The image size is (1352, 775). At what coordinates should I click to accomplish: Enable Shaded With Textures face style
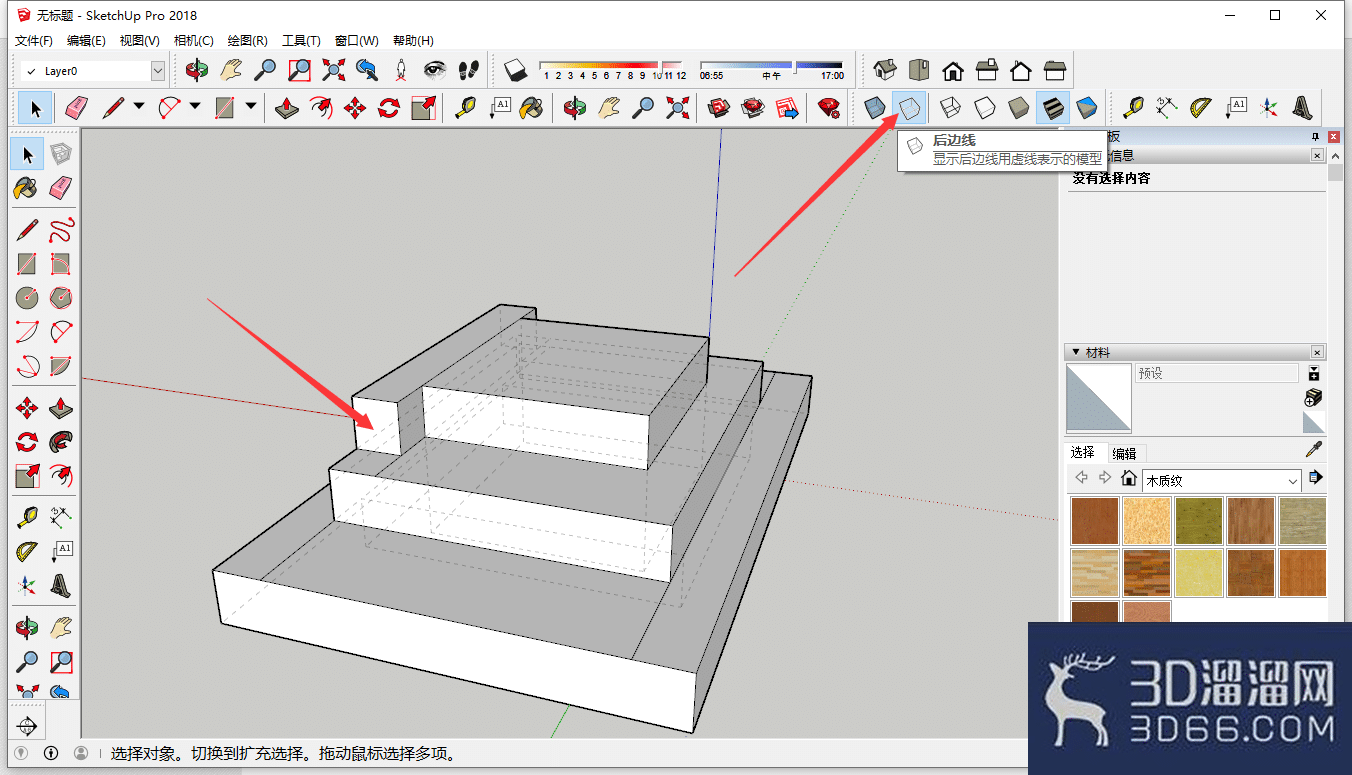coord(1053,107)
